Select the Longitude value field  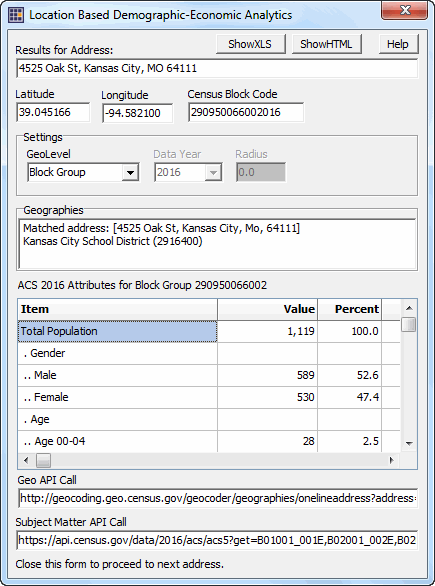click(138, 113)
